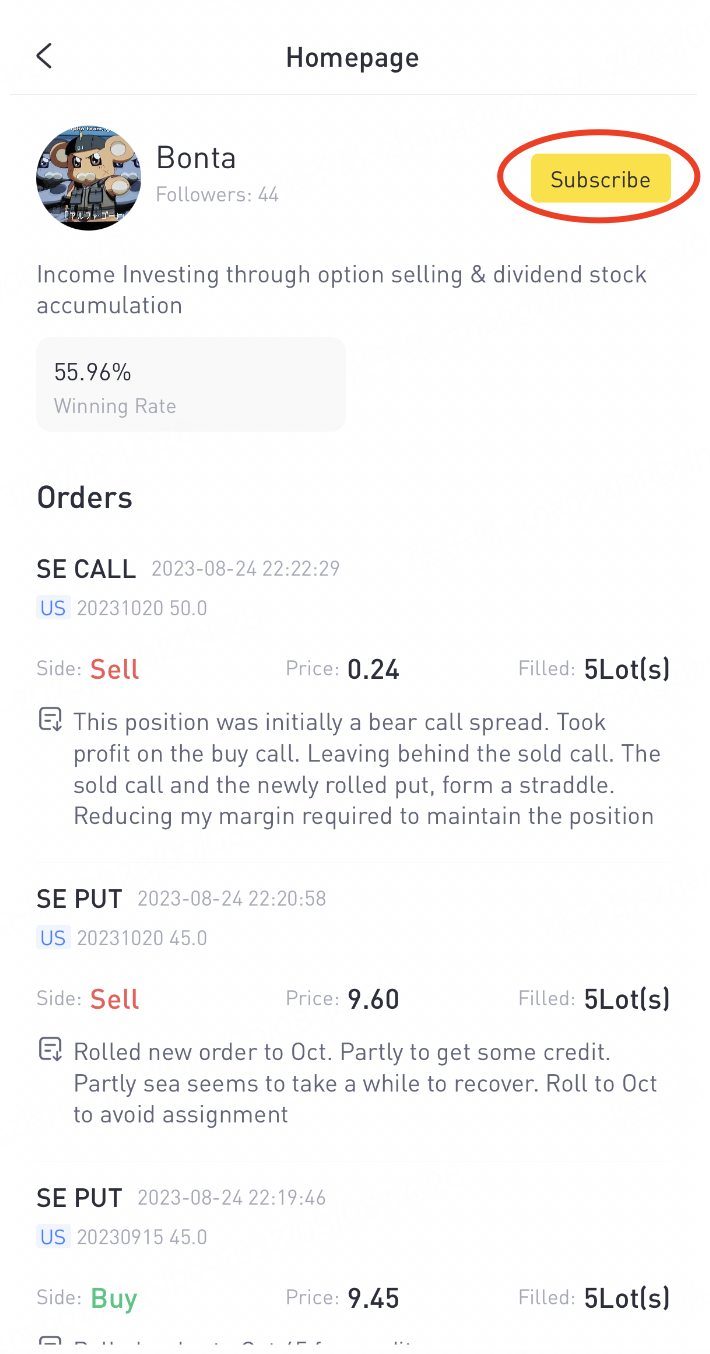Tap the US badge on 20231020 45.0 put
The image size is (710, 1354).
[53, 938]
